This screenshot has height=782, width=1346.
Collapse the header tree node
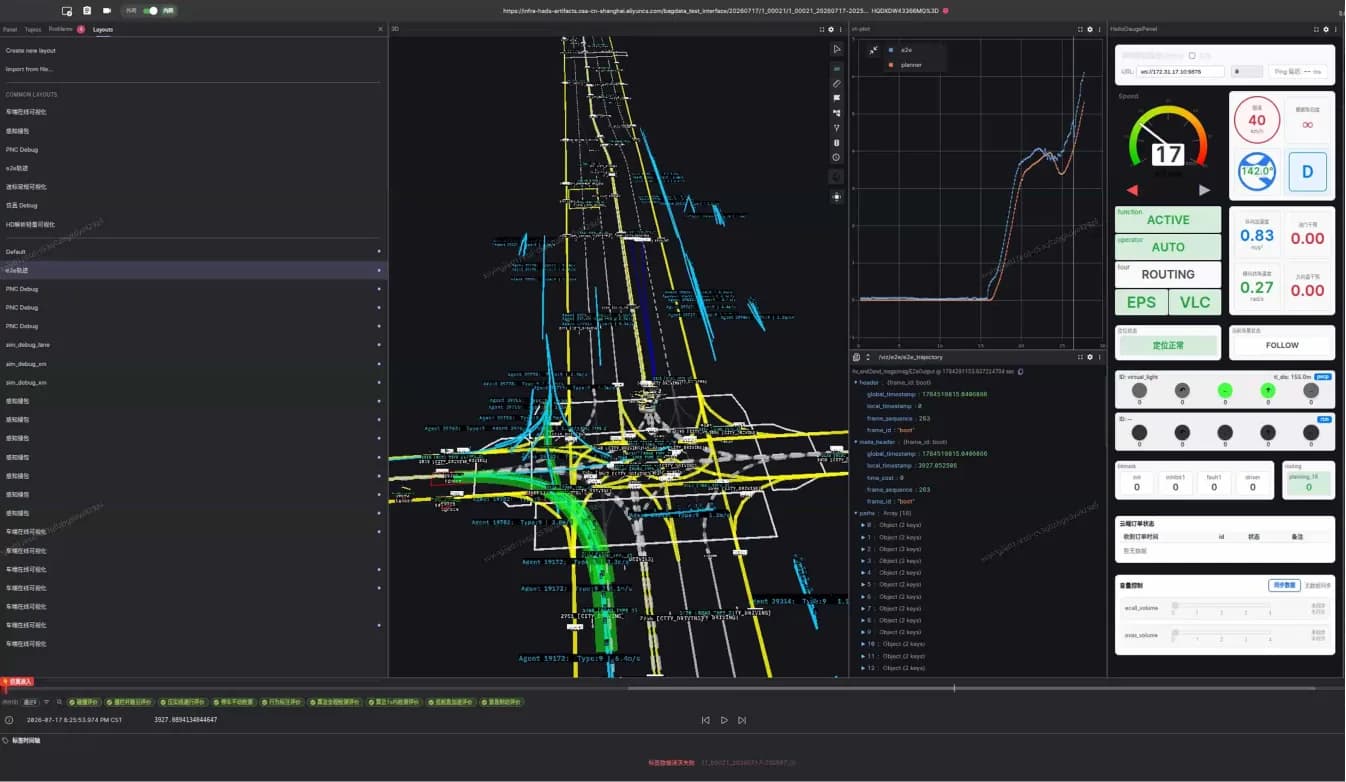[x=856, y=382]
